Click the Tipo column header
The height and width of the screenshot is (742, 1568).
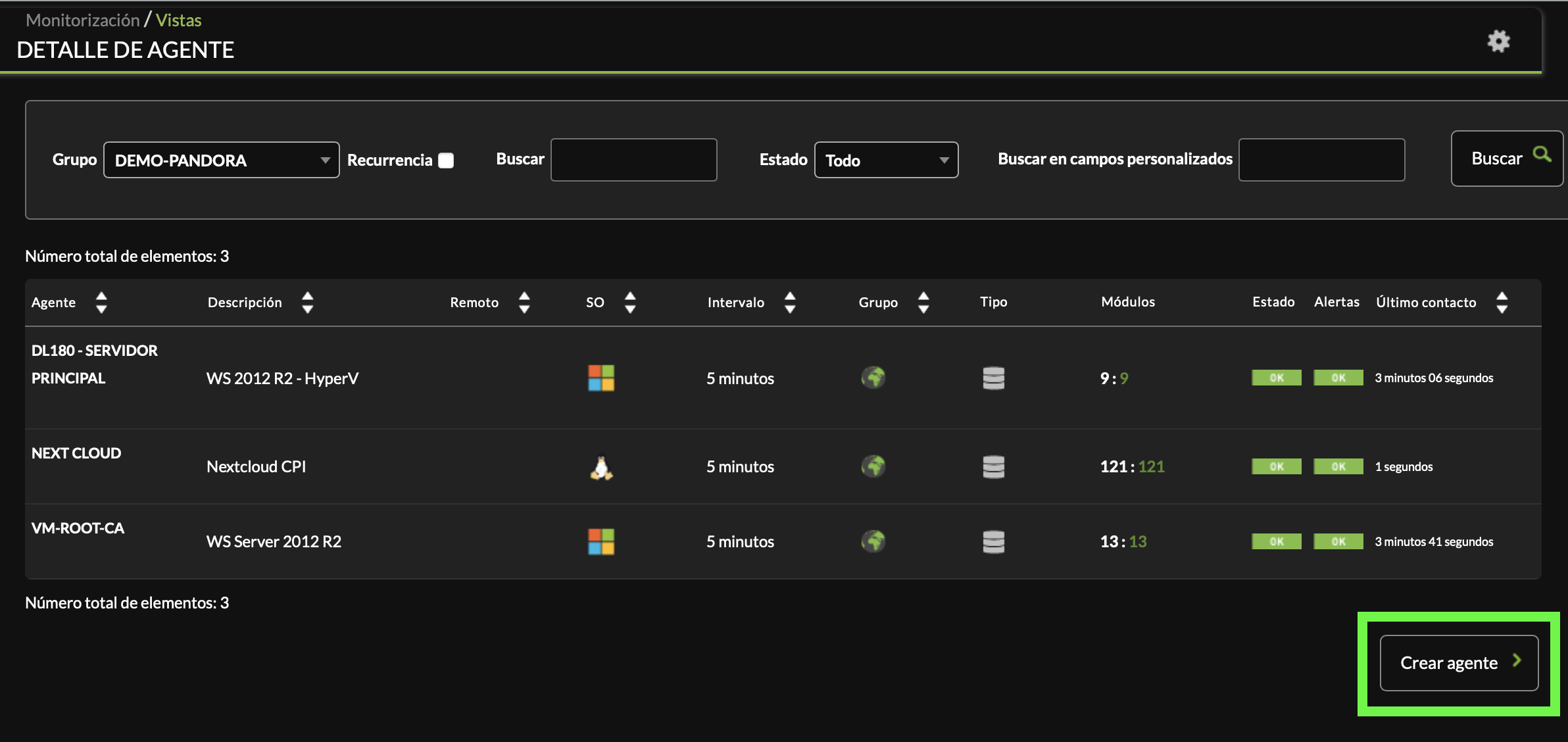[993, 301]
